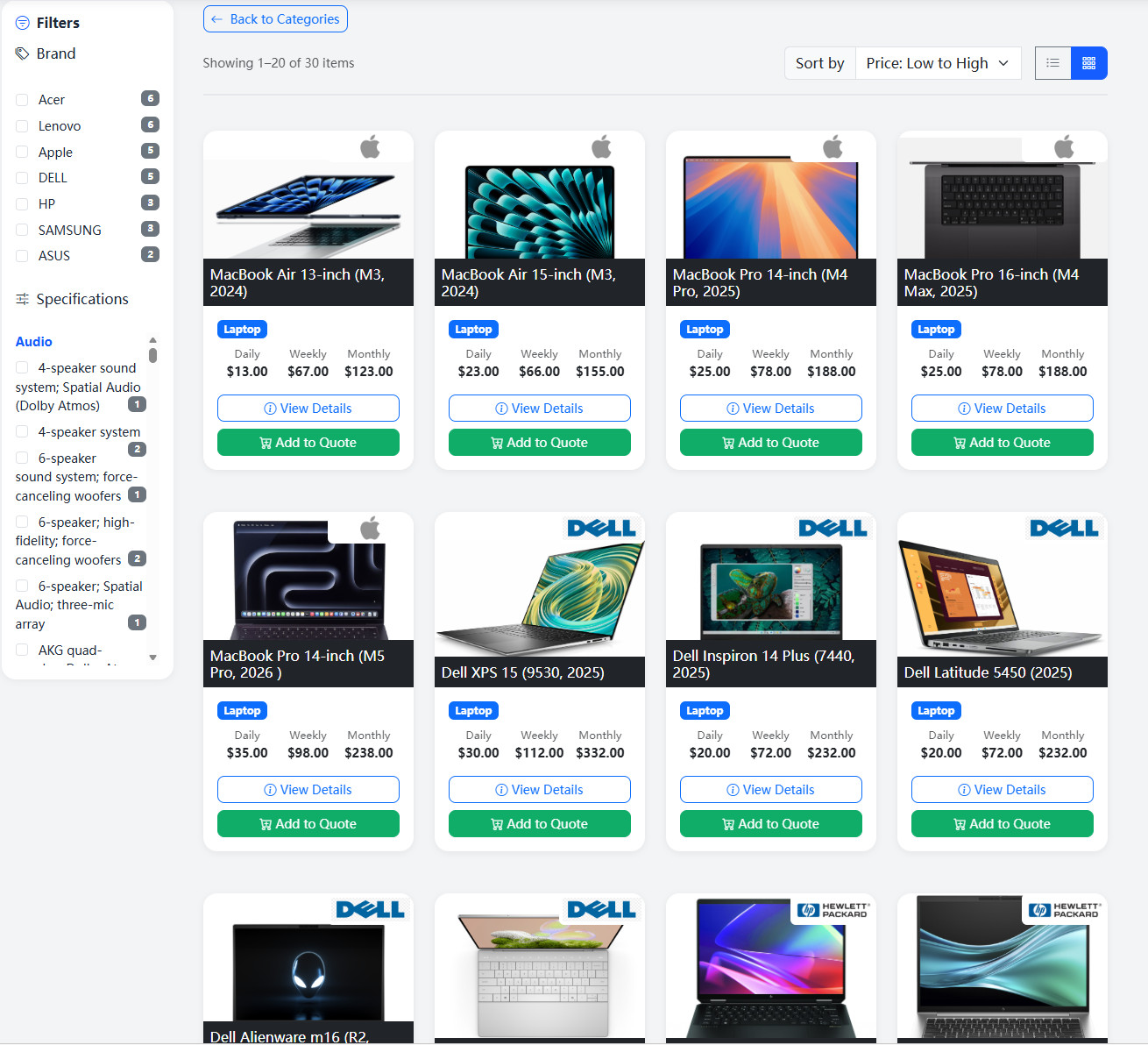View Details for MacBook Pro 14-inch M4 Pro
The height and width of the screenshot is (1045, 1148).
coord(771,409)
